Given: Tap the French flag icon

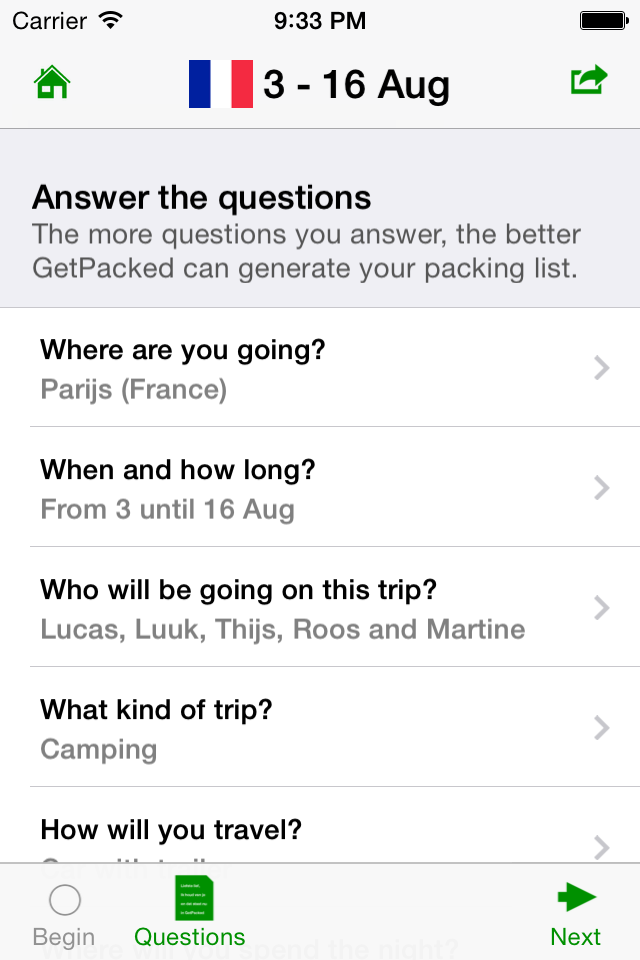Looking at the screenshot, I should click(221, 84).
